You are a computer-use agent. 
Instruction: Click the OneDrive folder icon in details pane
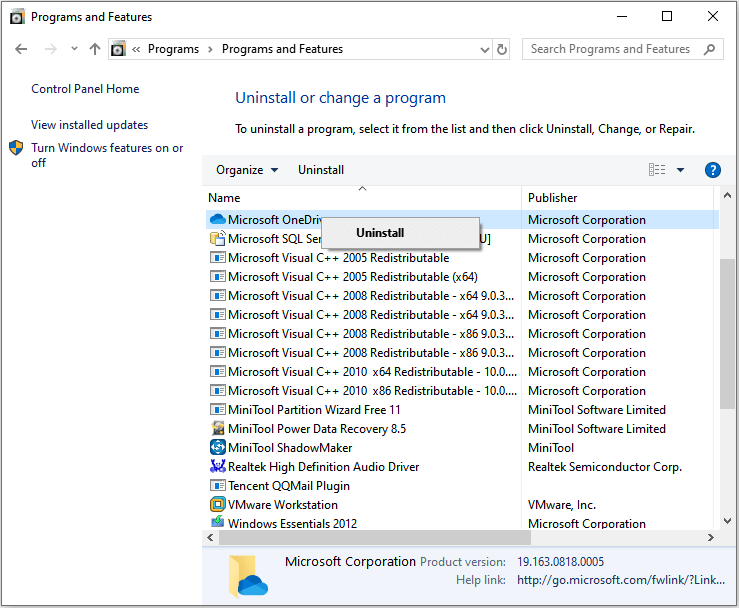(248, 576)
